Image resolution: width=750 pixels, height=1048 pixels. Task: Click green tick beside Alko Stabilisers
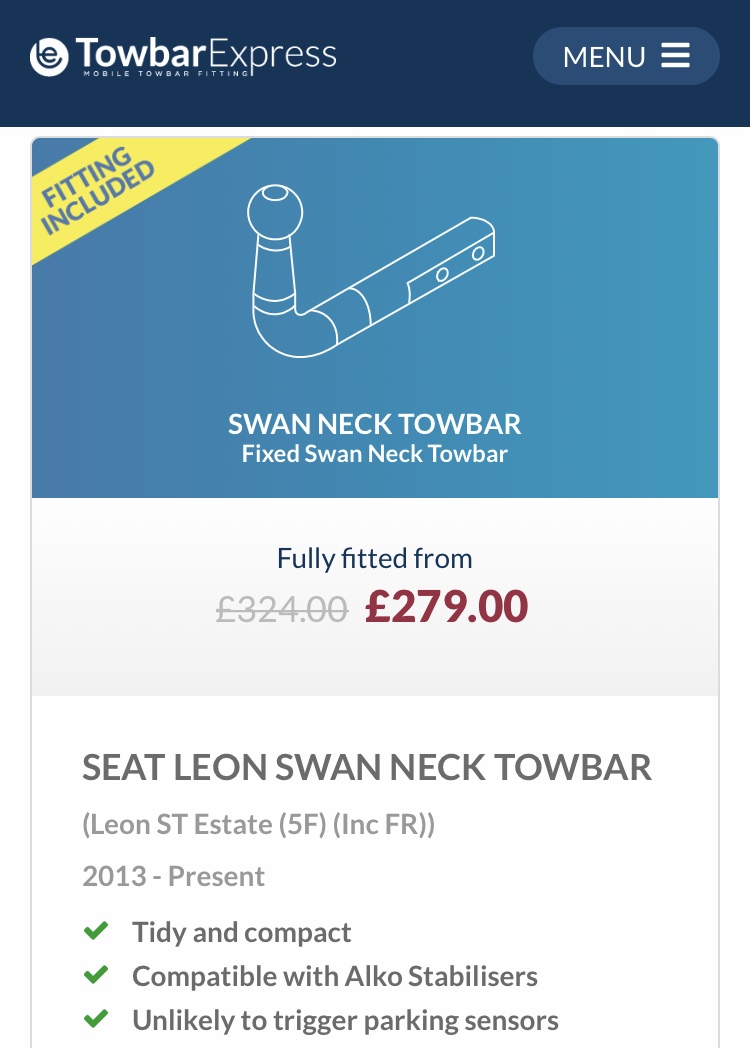pyautogui.click(x=96, y=975)
